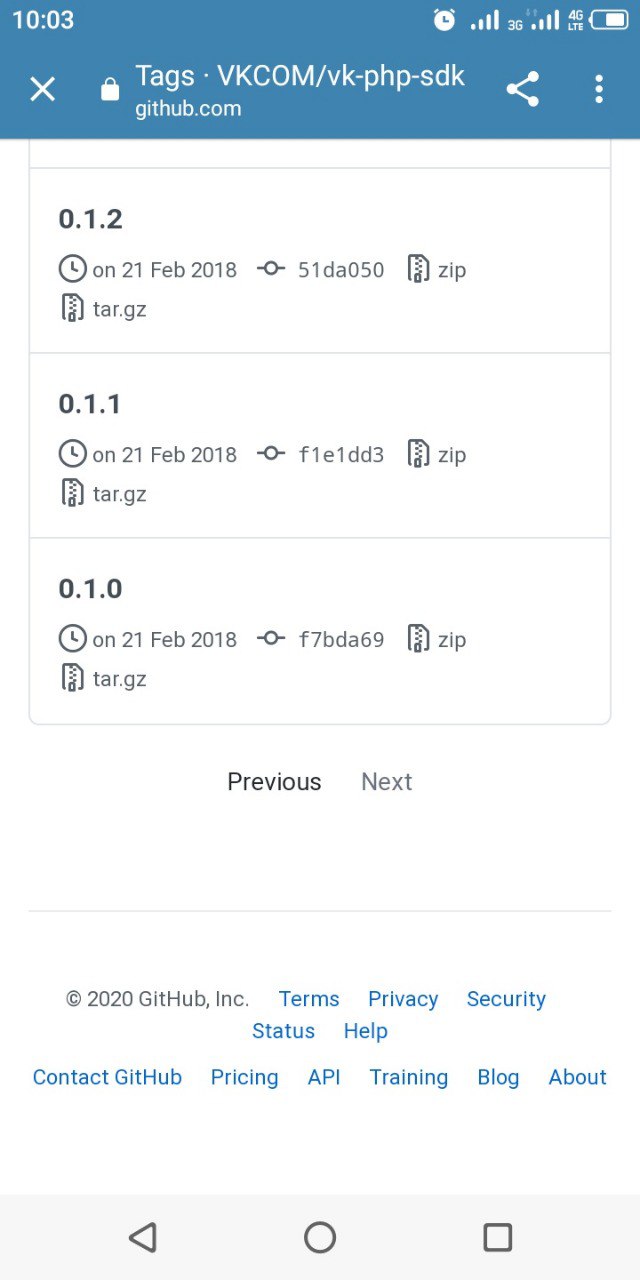Download tar.gz archive for tag 0.1.2
This screenshot has width=640, height=1280.
[x=119, y=309]
